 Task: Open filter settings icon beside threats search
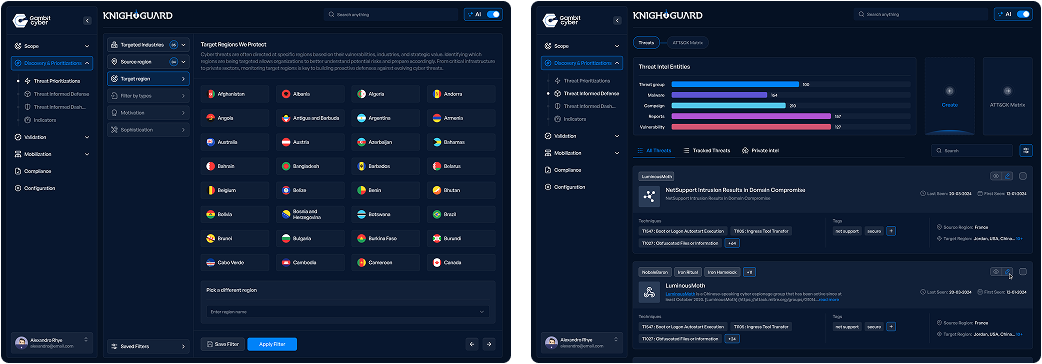(1026, 151)
